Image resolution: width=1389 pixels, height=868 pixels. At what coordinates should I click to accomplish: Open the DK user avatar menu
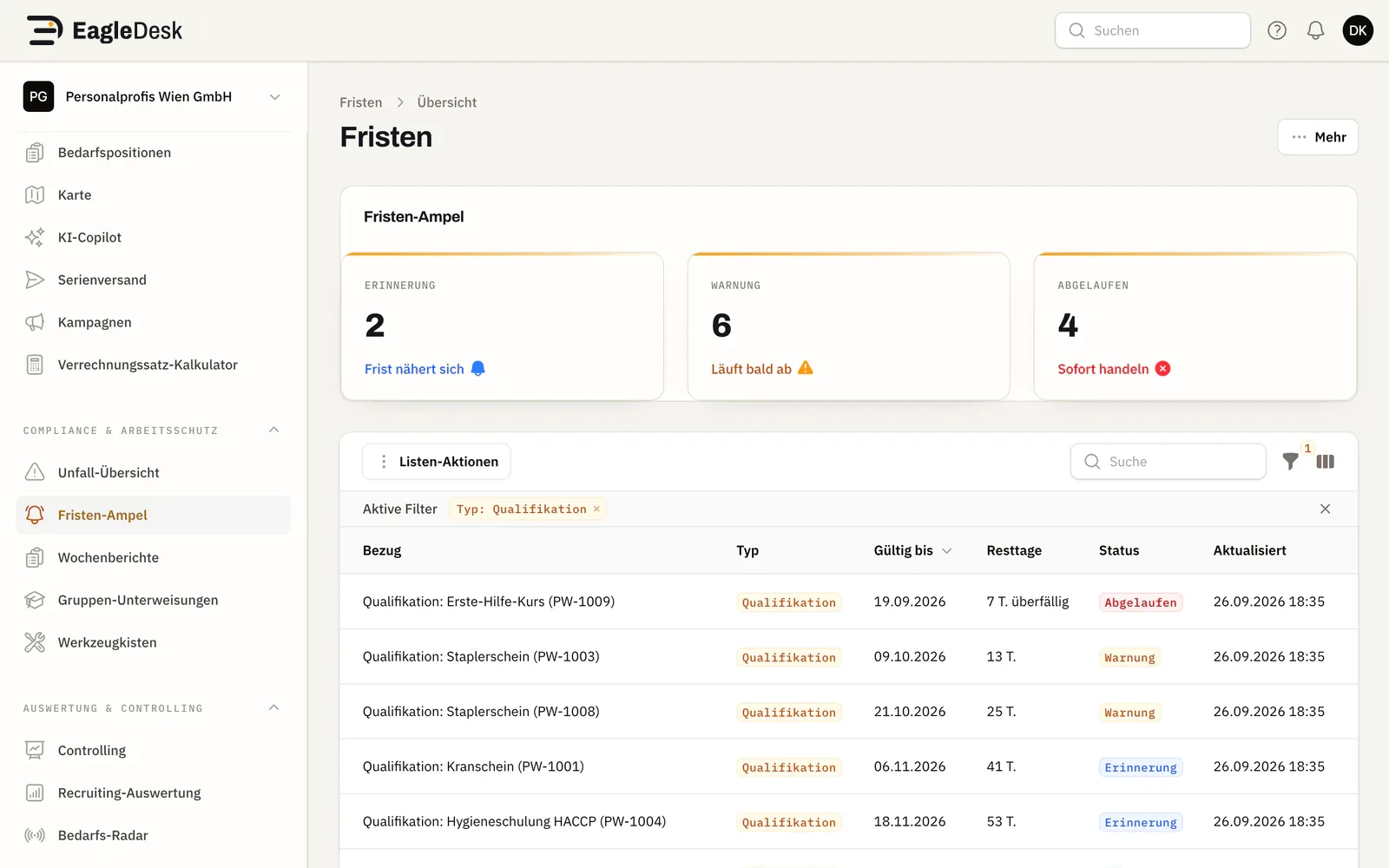click(x=1358, y=30)
